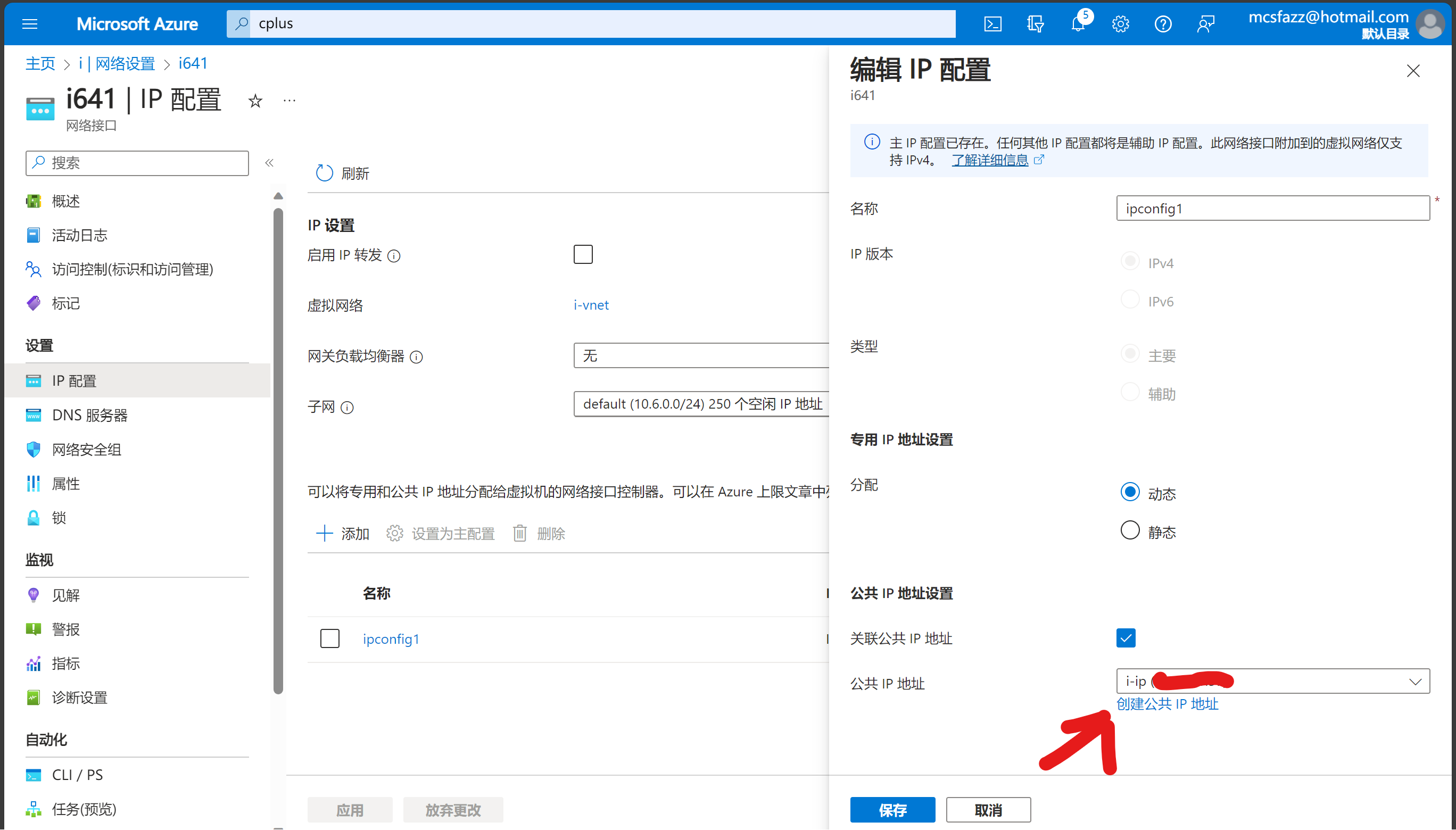This screenshot has width=1456, height=830.
Task: Click the 主要 type radio button
Action: tap(1130, 354)
